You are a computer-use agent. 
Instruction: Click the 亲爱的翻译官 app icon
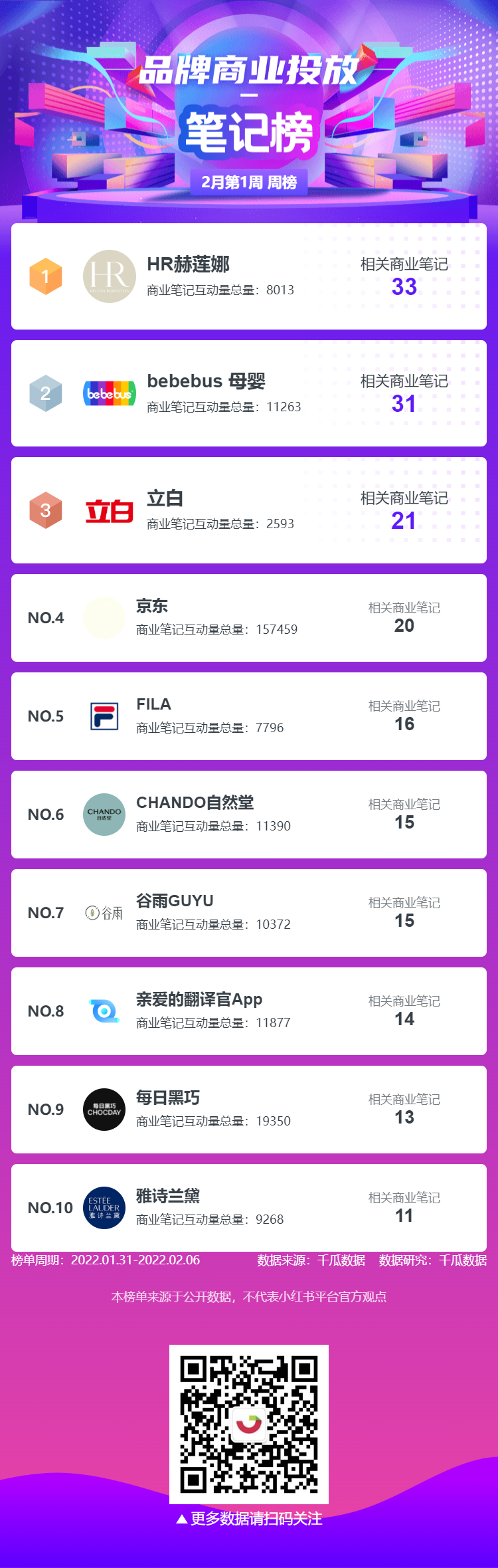coord(104,1011)
